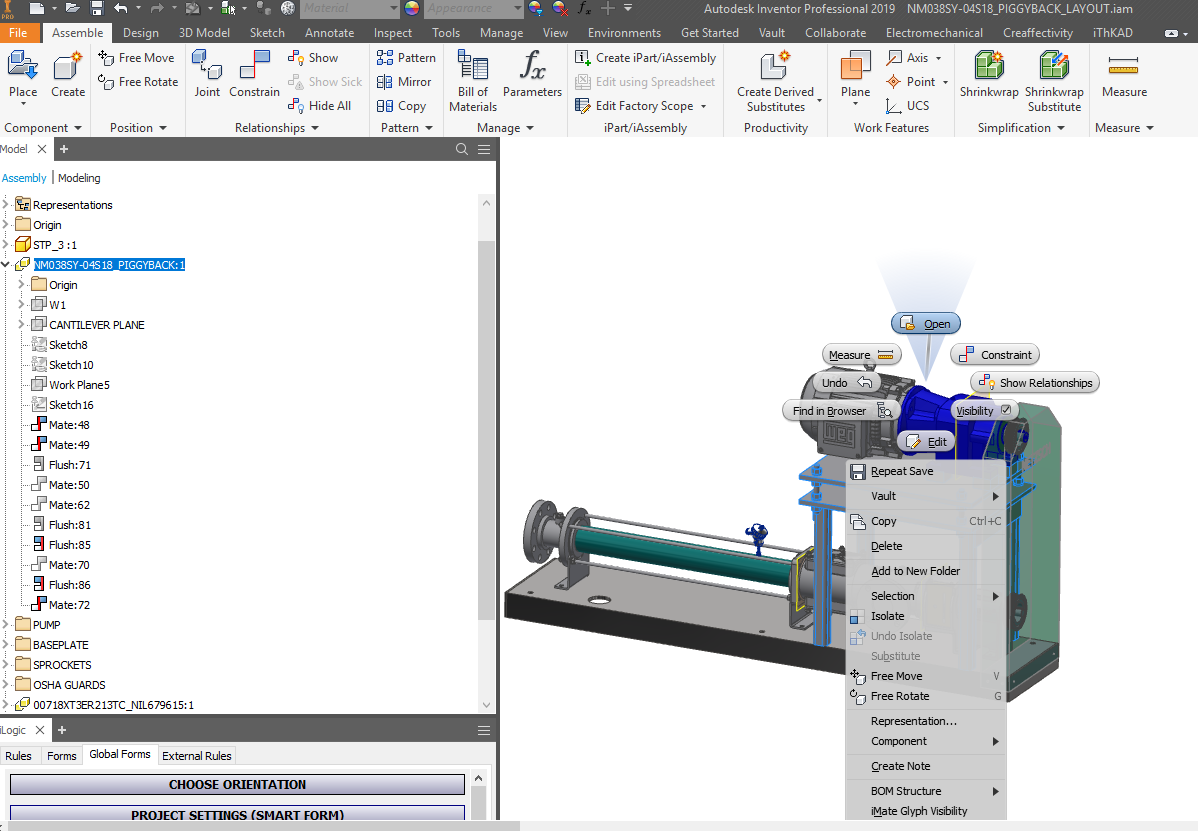Expand the OSHA GUARDS folder
Screen dimensions: 1198x831
tap(5, 684)
